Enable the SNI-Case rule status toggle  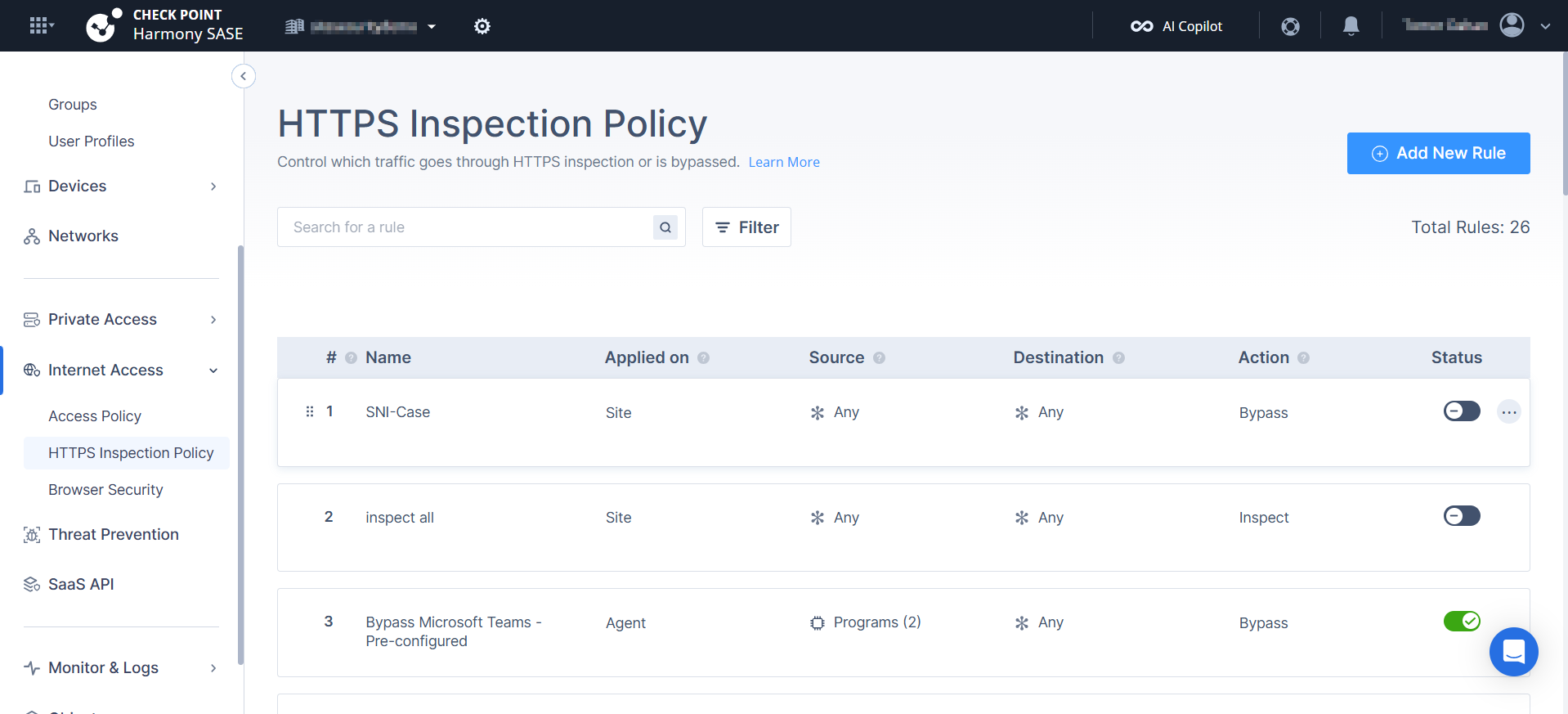click(1462, 411)
